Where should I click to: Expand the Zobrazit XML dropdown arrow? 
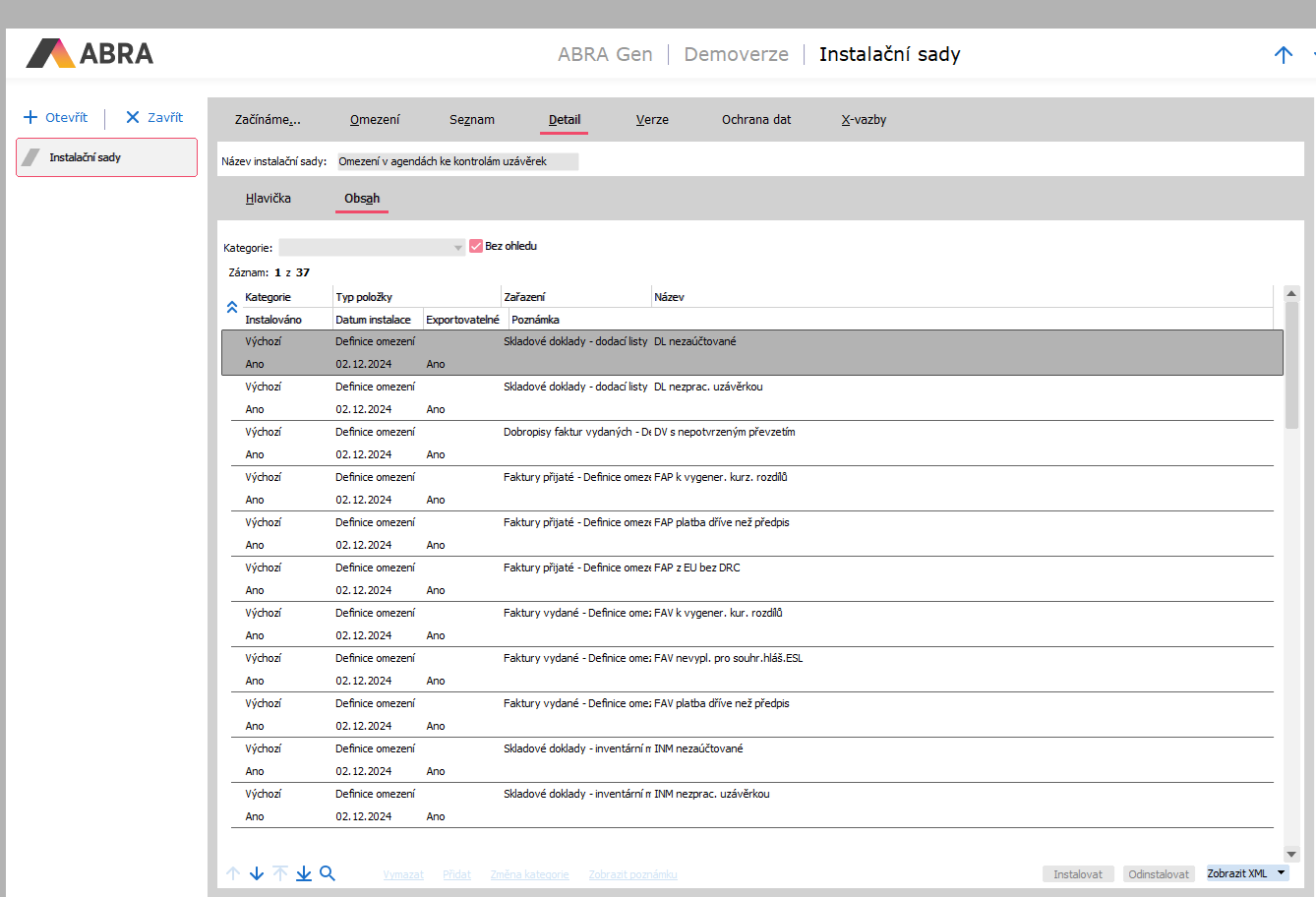coord(1281,873)
